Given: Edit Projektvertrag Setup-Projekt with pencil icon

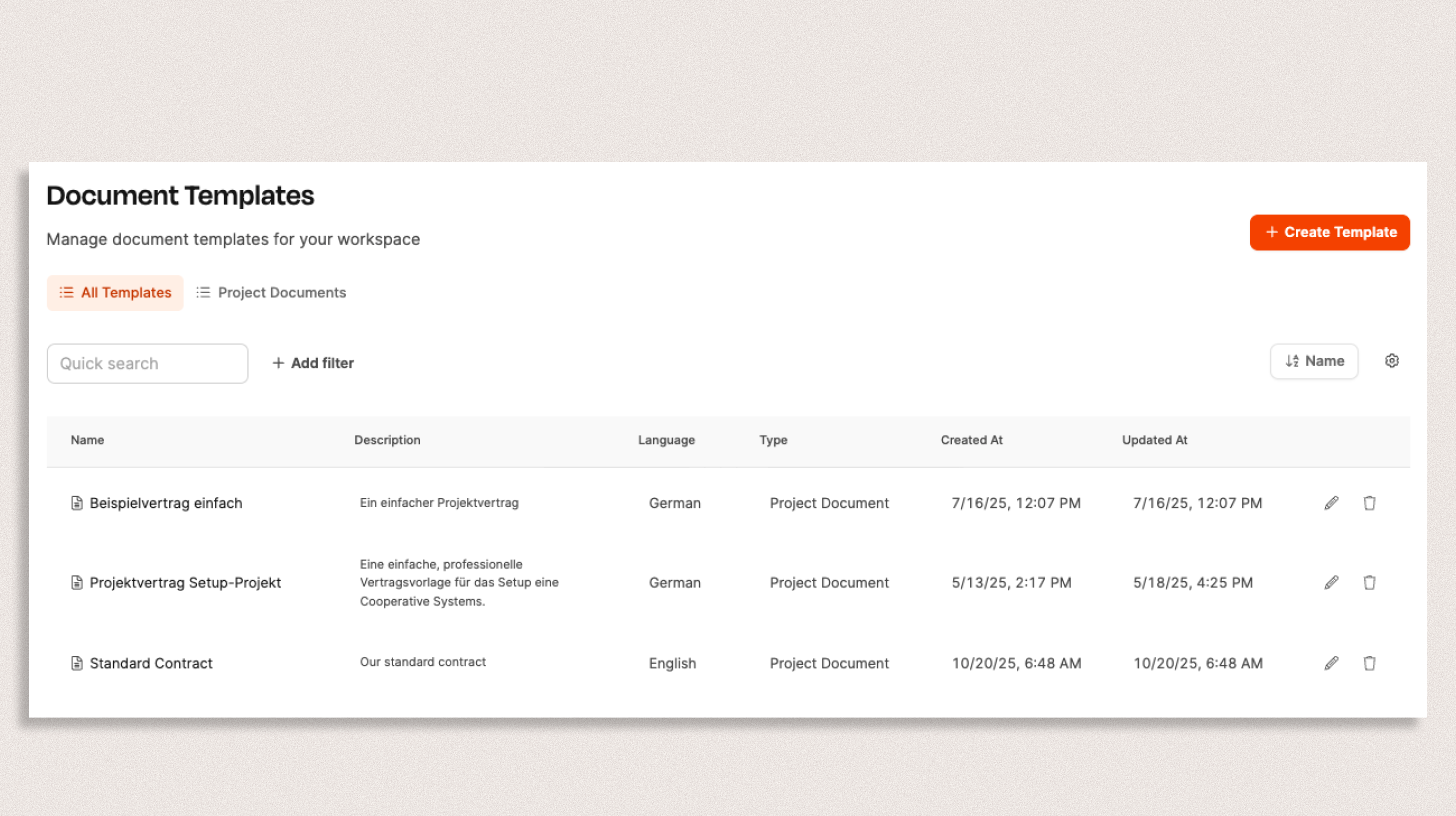Looking at the screenshot, I should (x=1331, y=582).
